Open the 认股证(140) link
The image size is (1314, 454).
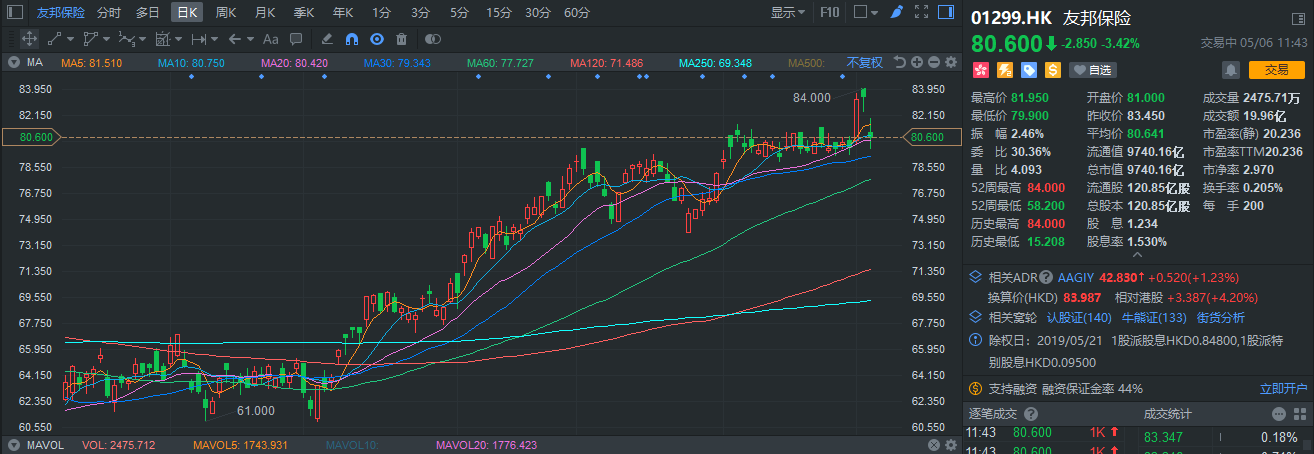click(x=1078, y=318)
